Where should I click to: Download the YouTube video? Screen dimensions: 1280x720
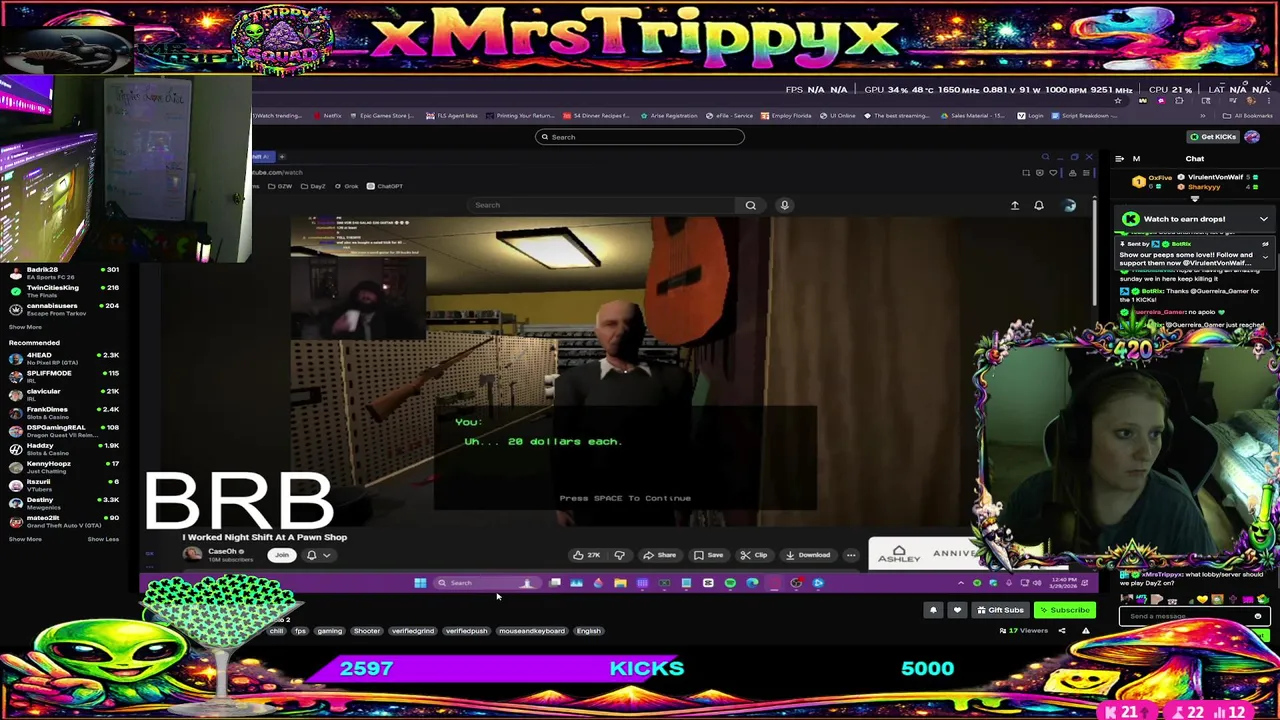tap(806, 555)
